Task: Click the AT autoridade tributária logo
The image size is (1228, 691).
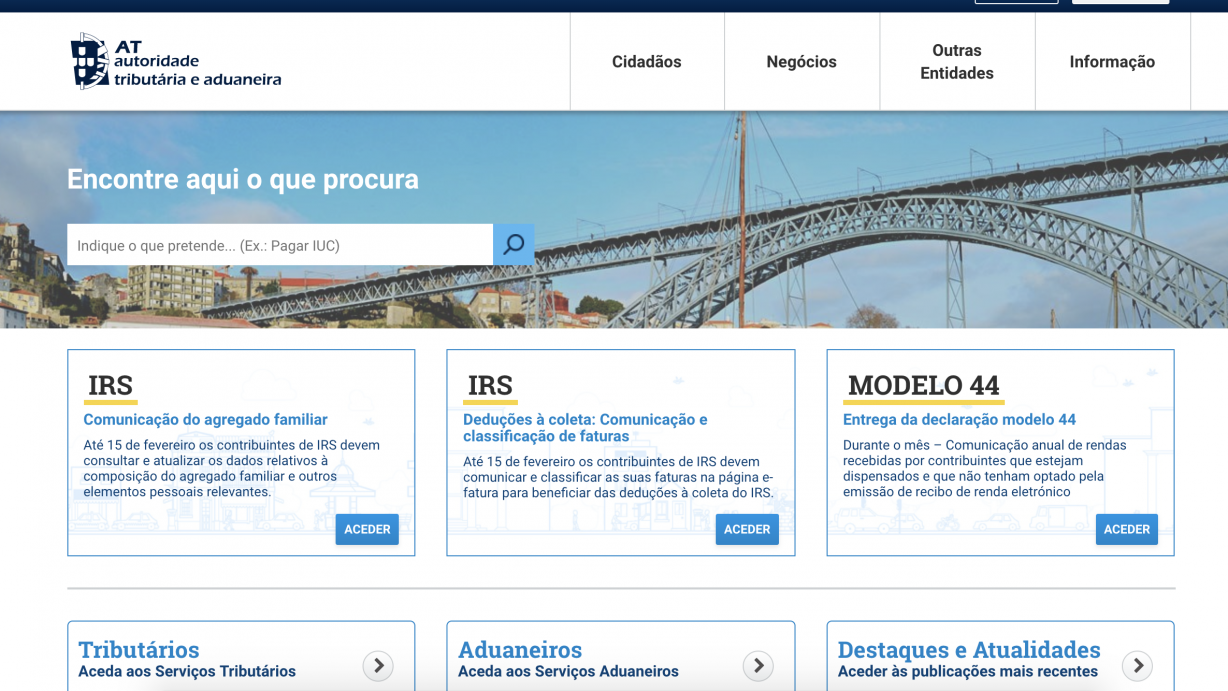Action: pyautogui.click(x=176, y=61)
